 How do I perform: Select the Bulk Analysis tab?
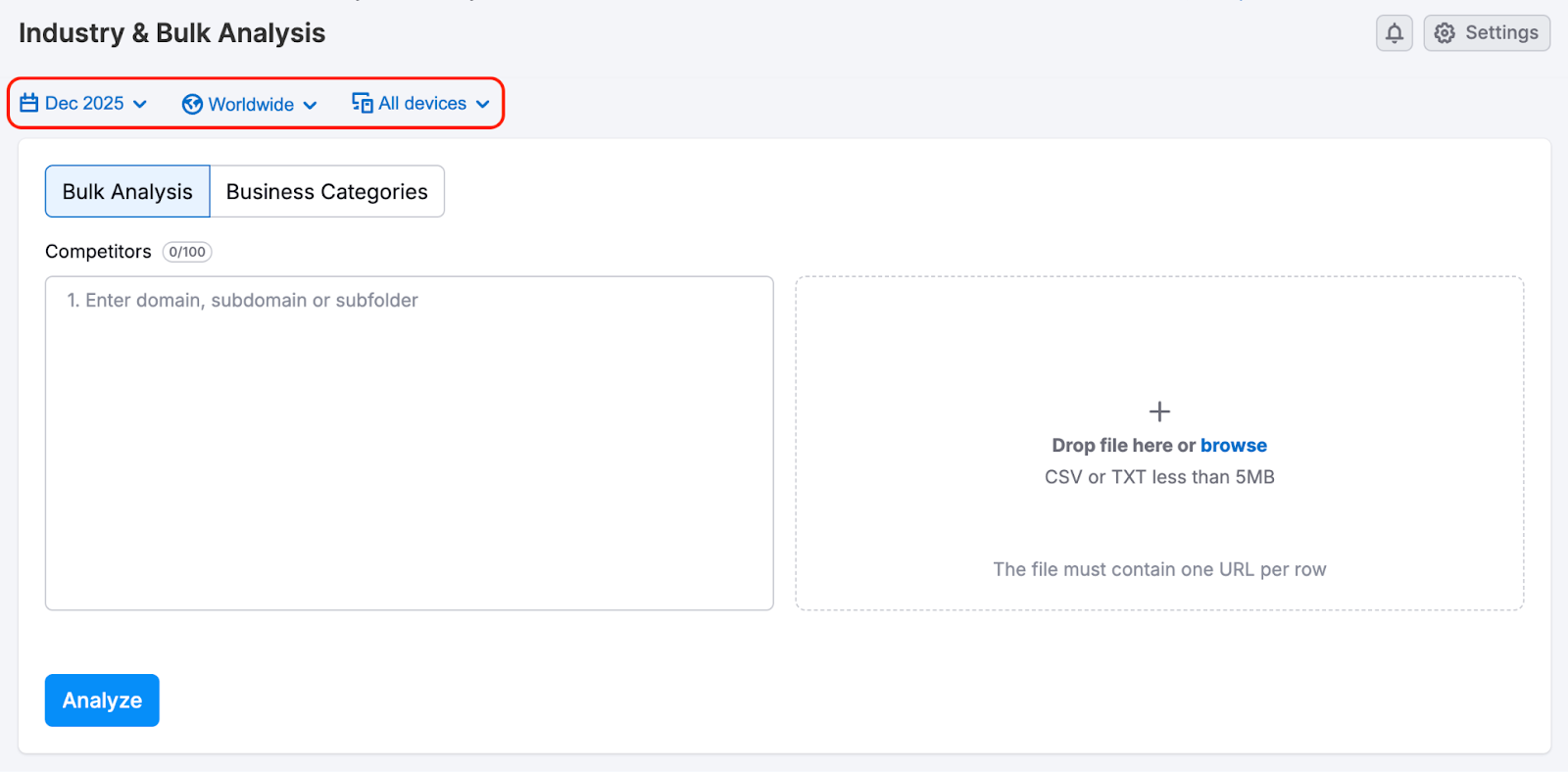pyautogui.click(x=126, y=191)
